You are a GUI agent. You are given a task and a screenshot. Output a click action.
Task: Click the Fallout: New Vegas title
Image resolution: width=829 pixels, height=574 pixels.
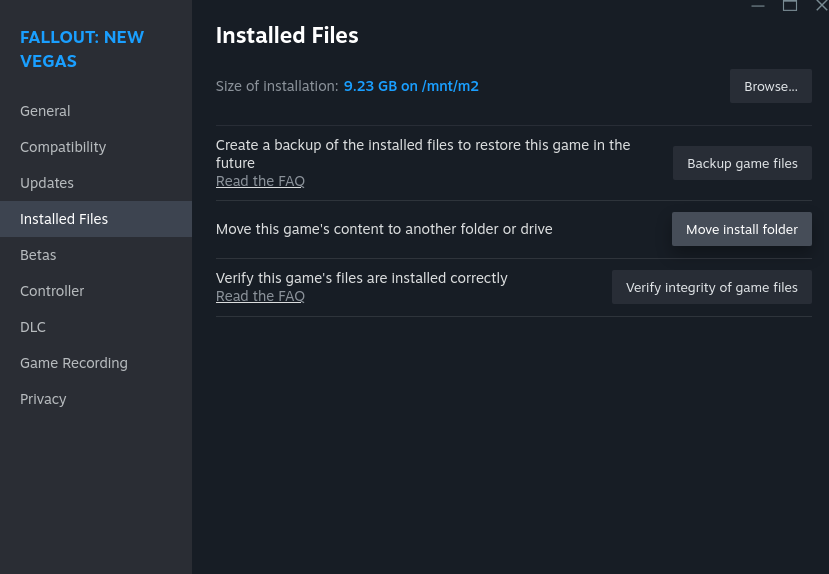(82, 49)
